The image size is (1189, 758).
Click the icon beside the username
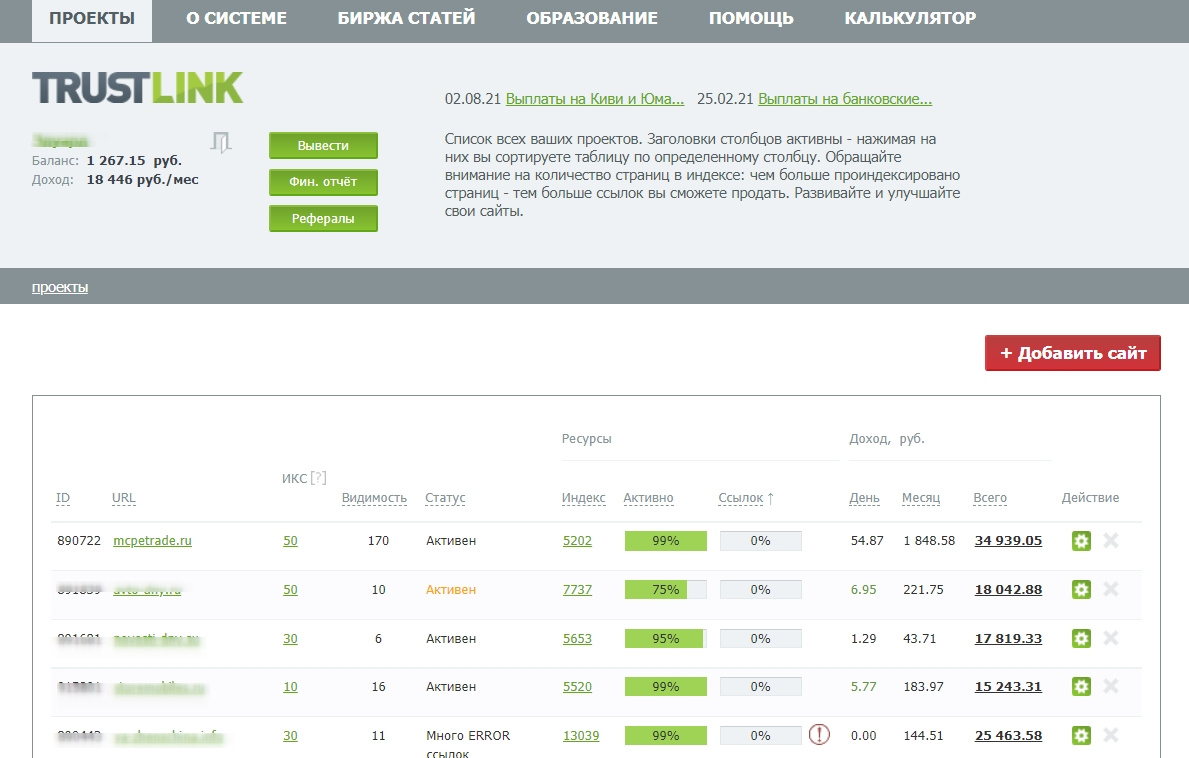pos(221,143)
